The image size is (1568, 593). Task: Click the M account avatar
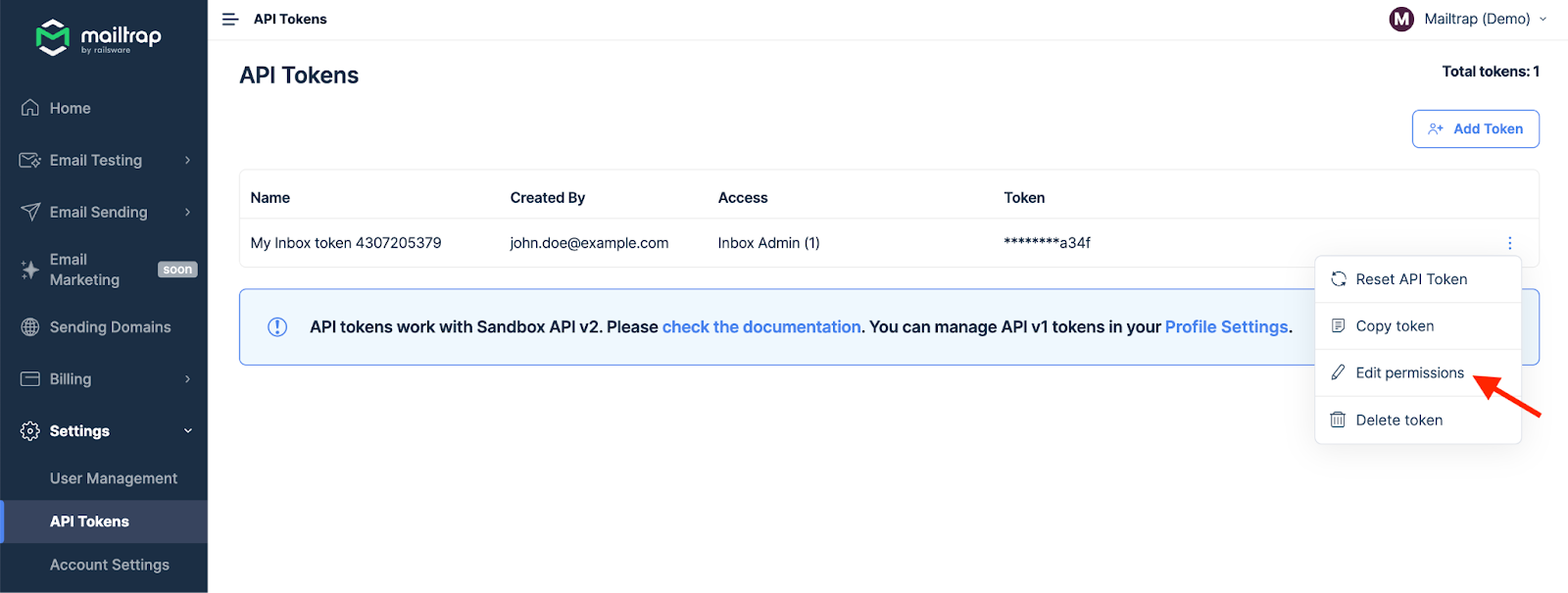point(1401,19)
